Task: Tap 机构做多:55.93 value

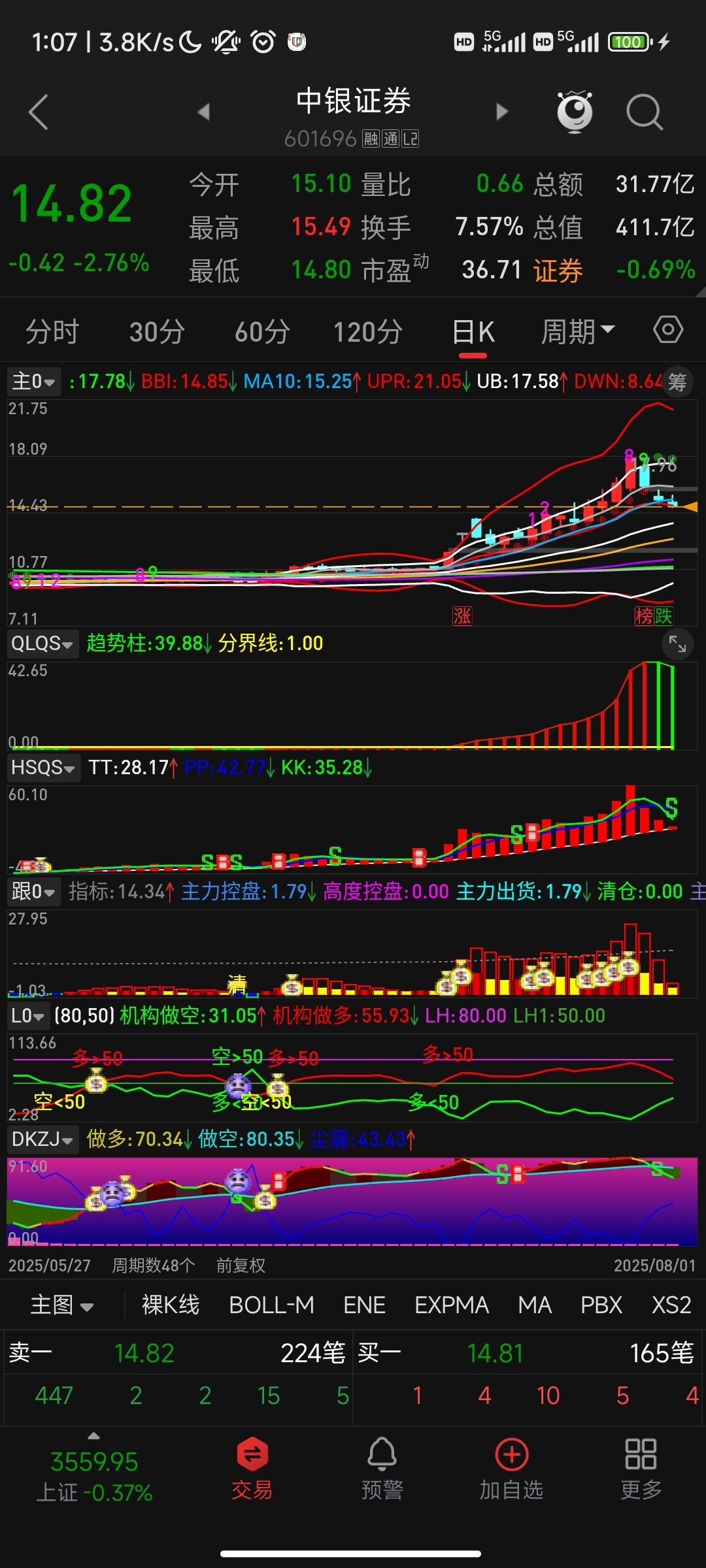Action: 345,1016
